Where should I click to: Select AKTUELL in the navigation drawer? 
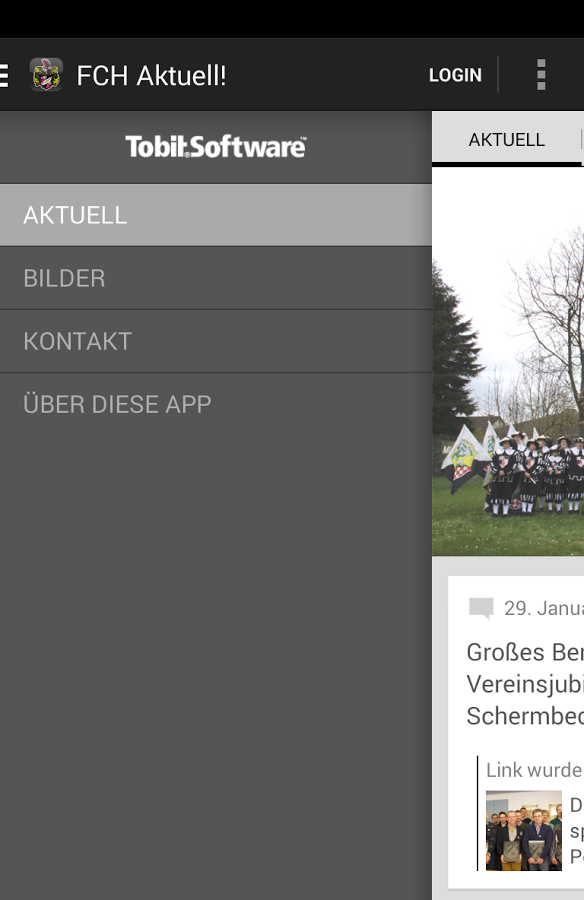click(216, 215)
